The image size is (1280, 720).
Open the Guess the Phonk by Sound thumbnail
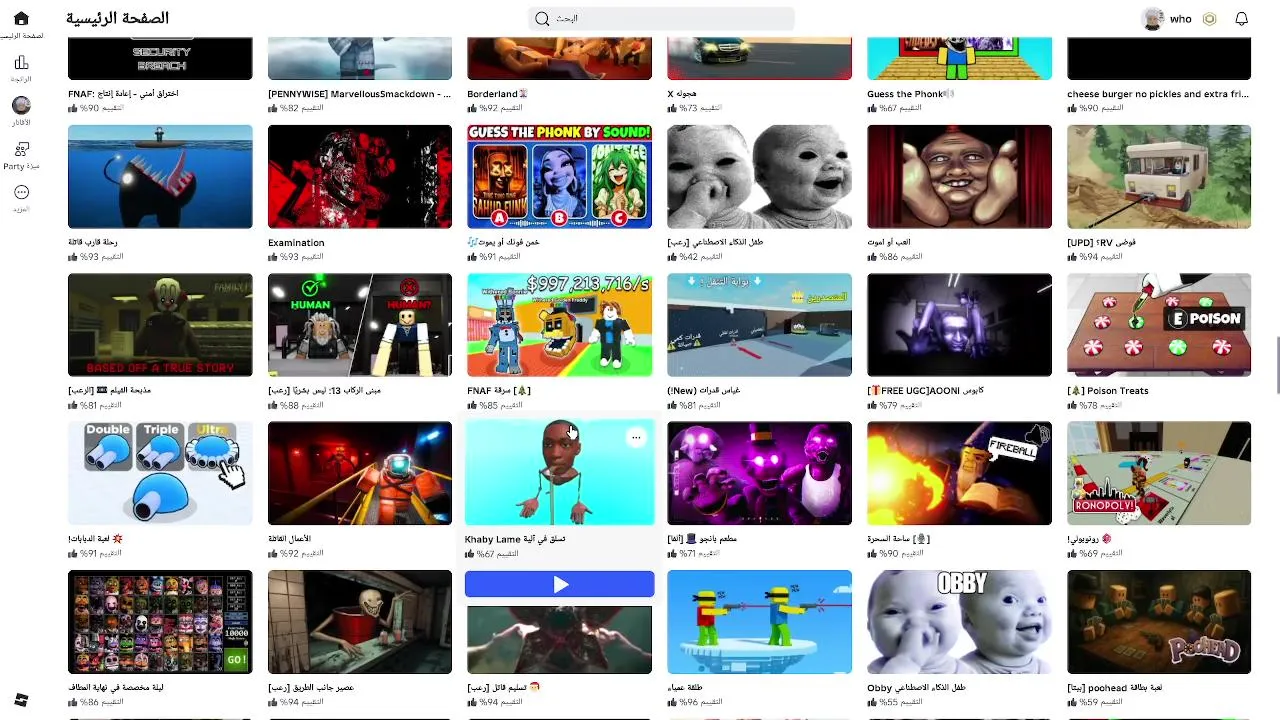tap(560, 176)
